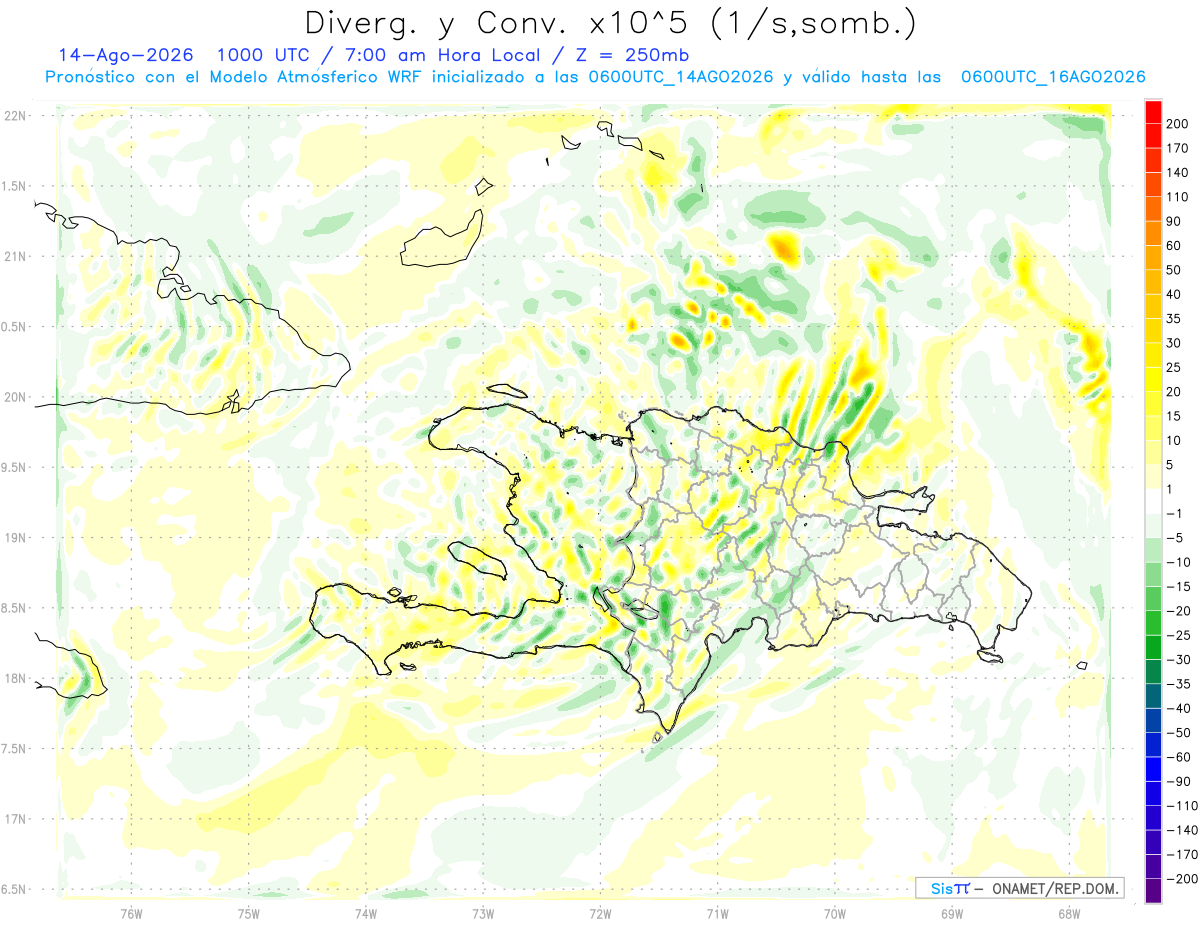Click the colorbar value '40'

click(x=1174, y=295)
